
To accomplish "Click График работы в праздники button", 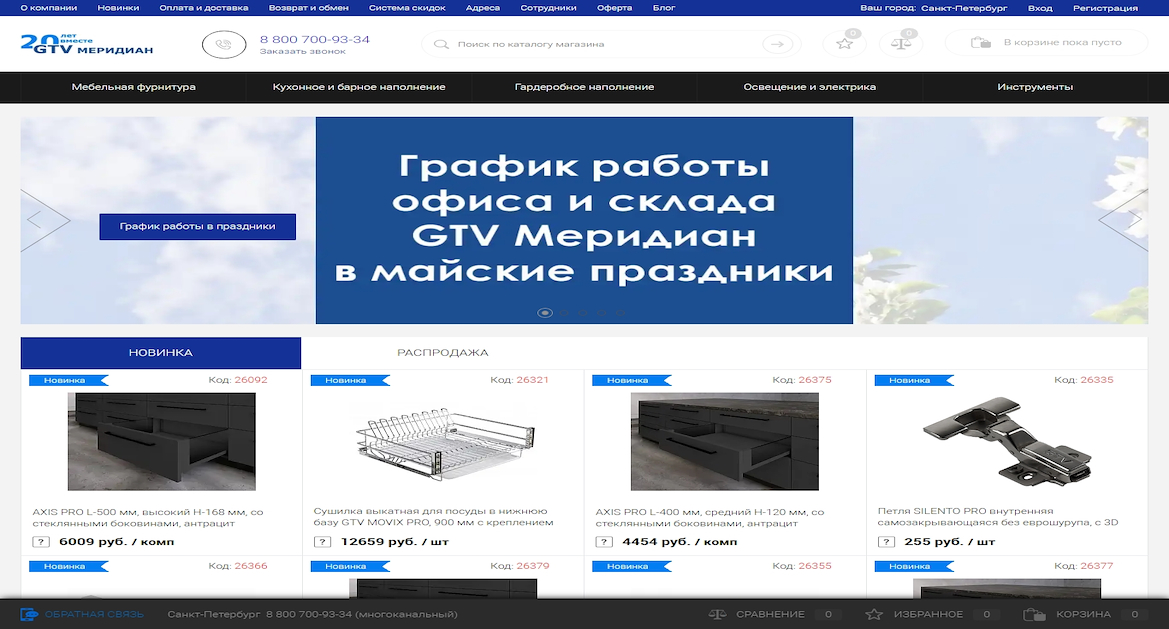I will tap(198, 227).
